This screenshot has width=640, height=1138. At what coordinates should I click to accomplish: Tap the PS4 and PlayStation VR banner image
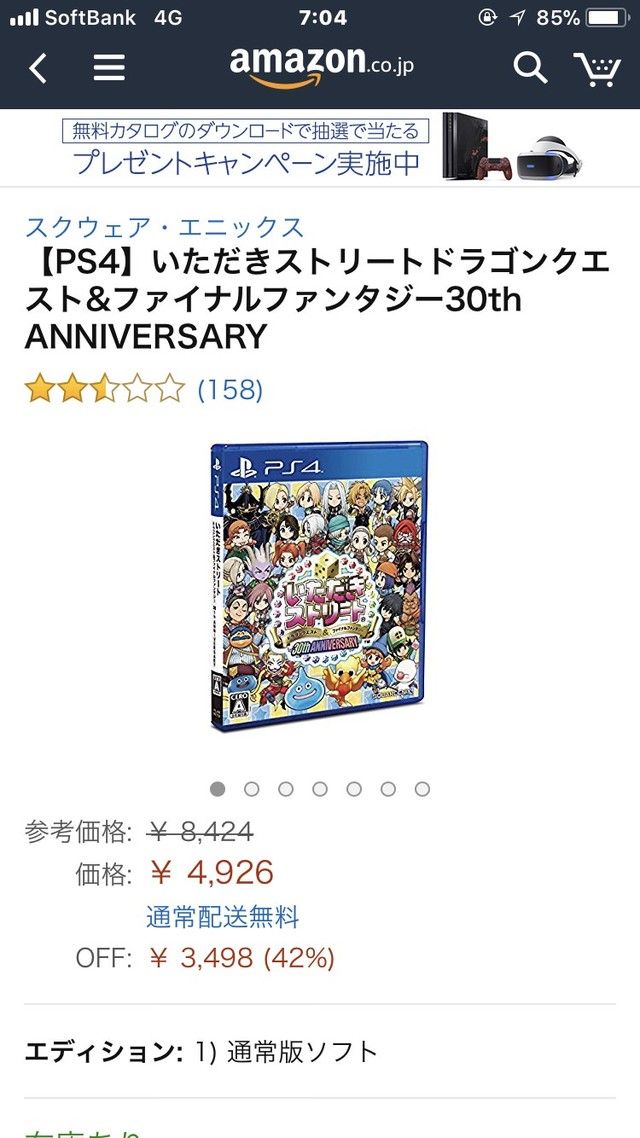[513, 147]
